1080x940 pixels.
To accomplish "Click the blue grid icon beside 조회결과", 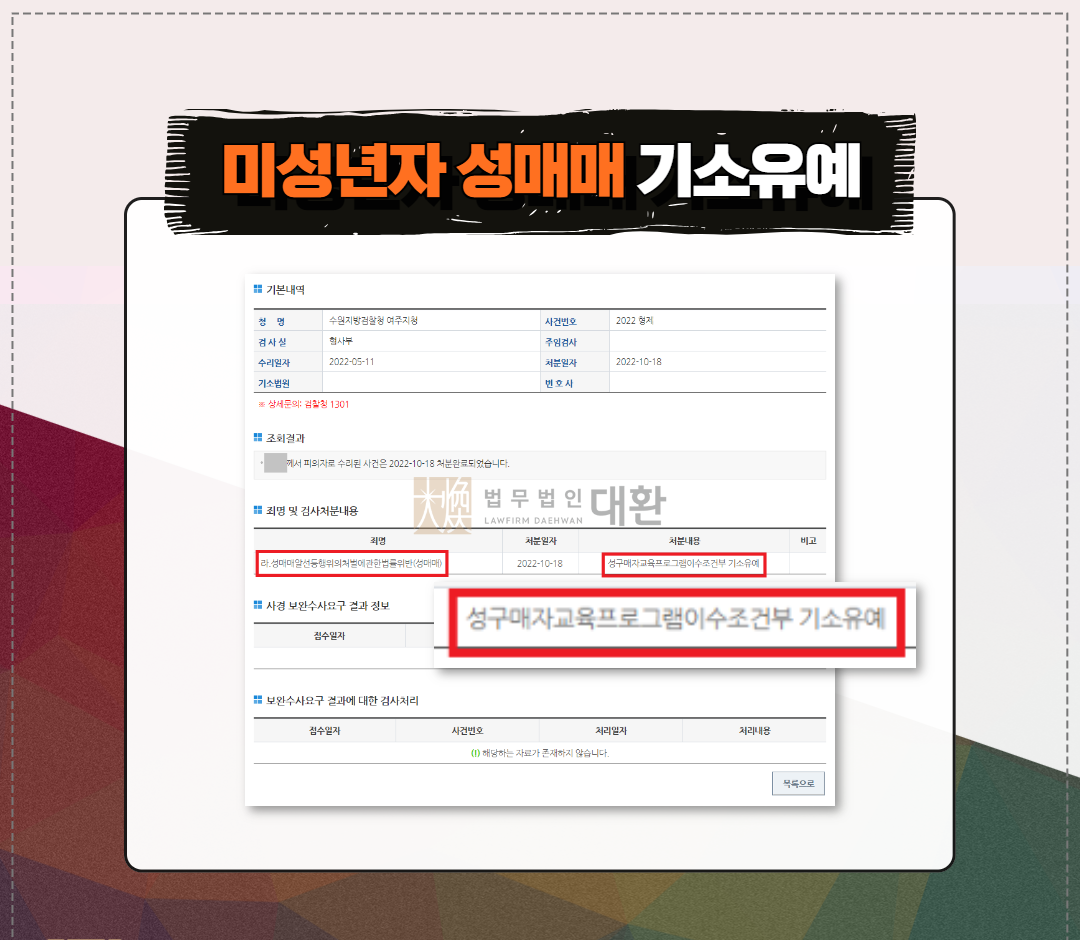I will pos(258,437).
